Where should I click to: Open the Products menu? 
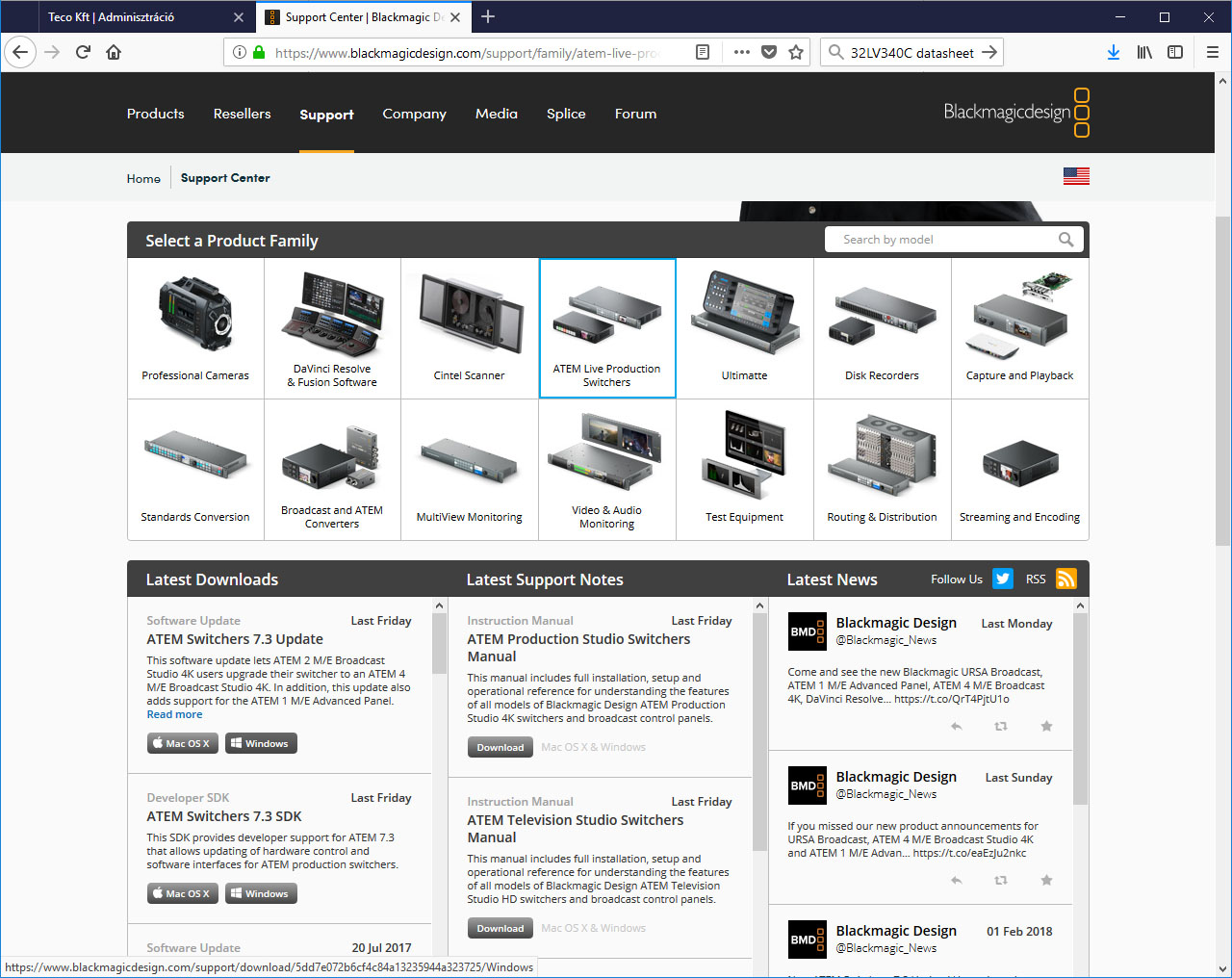[x=155, y=114]
